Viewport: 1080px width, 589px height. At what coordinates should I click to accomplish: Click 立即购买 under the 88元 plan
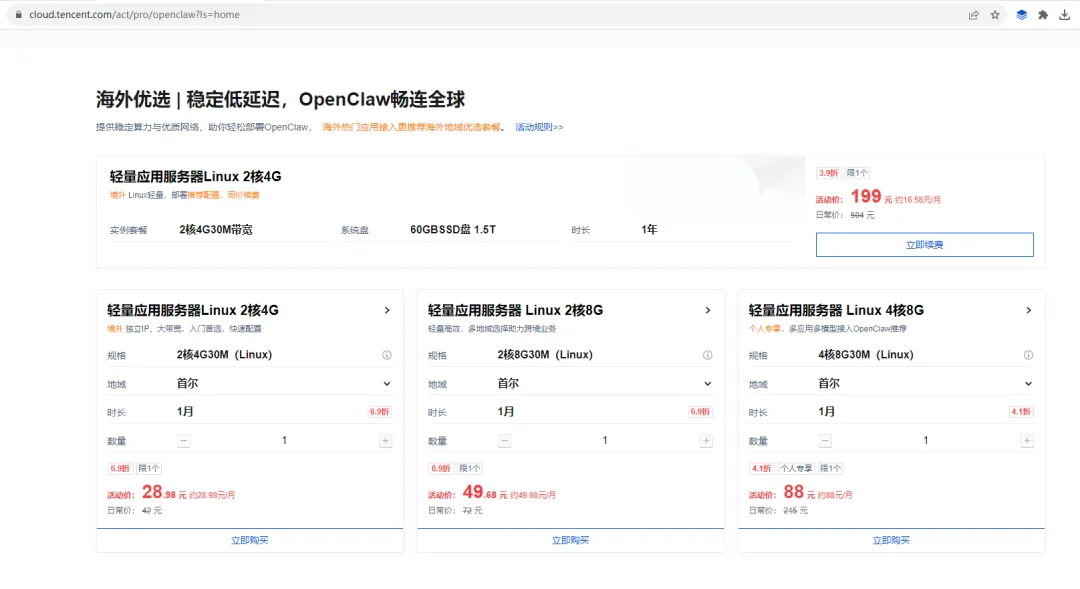click(891, 541)
